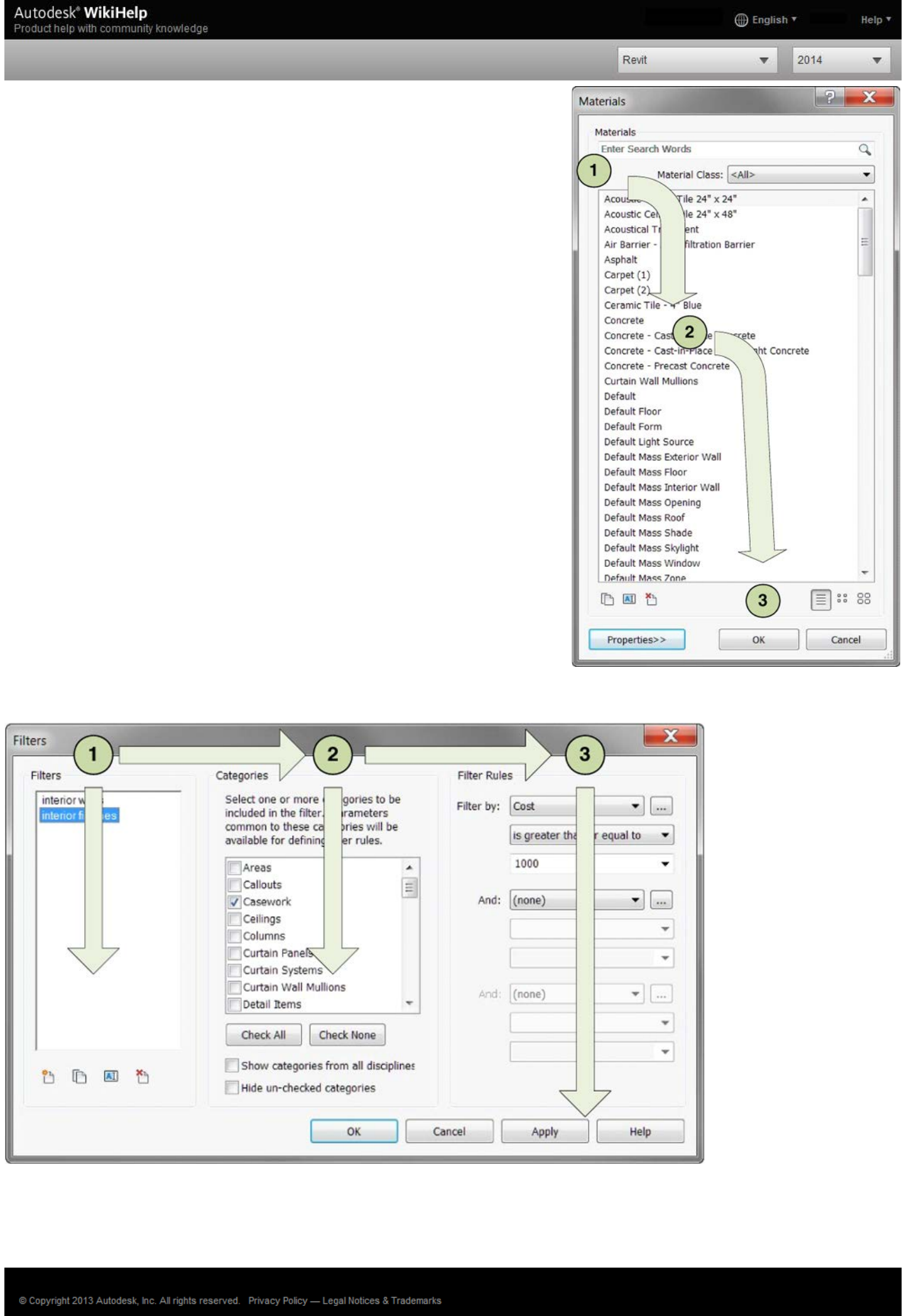Viewport: 902px width, 1316px height.
Task: Click the ellipsis button beside Filter by Cost
Action: [661, 806]
